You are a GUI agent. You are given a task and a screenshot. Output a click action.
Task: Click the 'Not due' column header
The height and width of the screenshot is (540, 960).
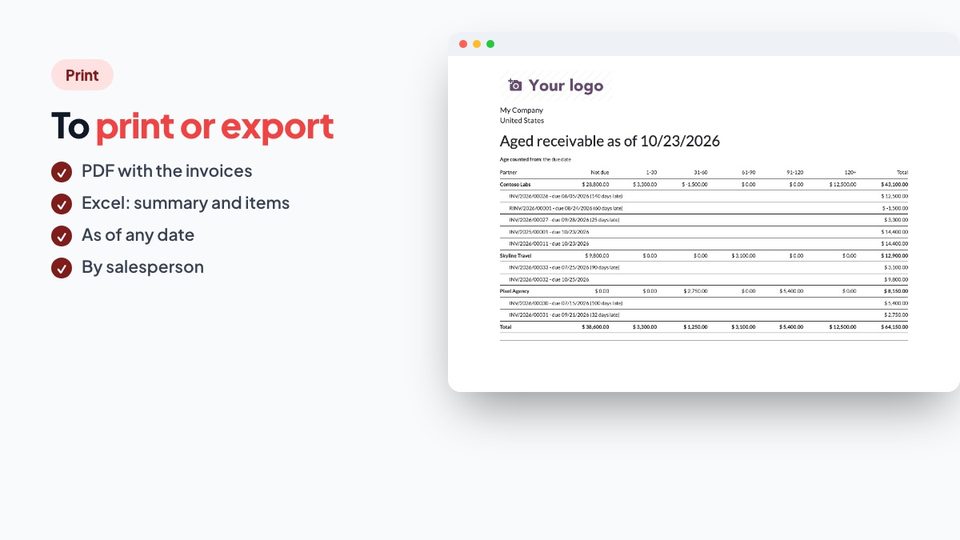(599, 173)
